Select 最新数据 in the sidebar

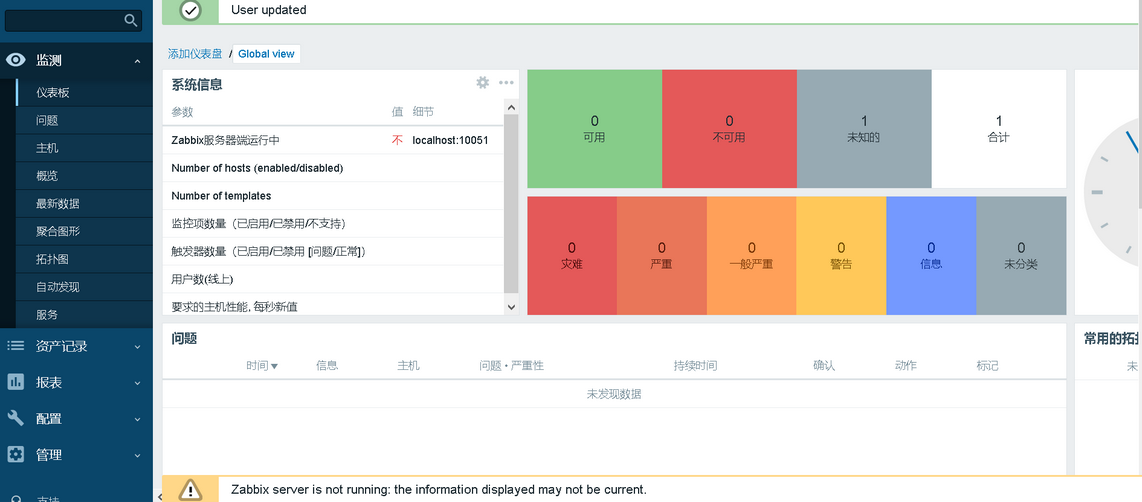tap(58, 203)
